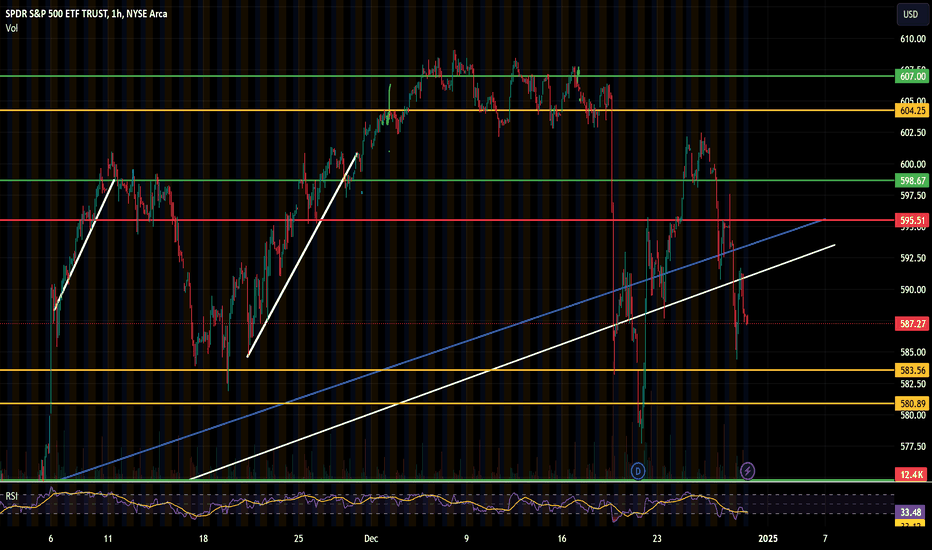Click the dividend 'D' event marker icon
The width and height of the screenshot is (932, 550).
click(638, 472)
